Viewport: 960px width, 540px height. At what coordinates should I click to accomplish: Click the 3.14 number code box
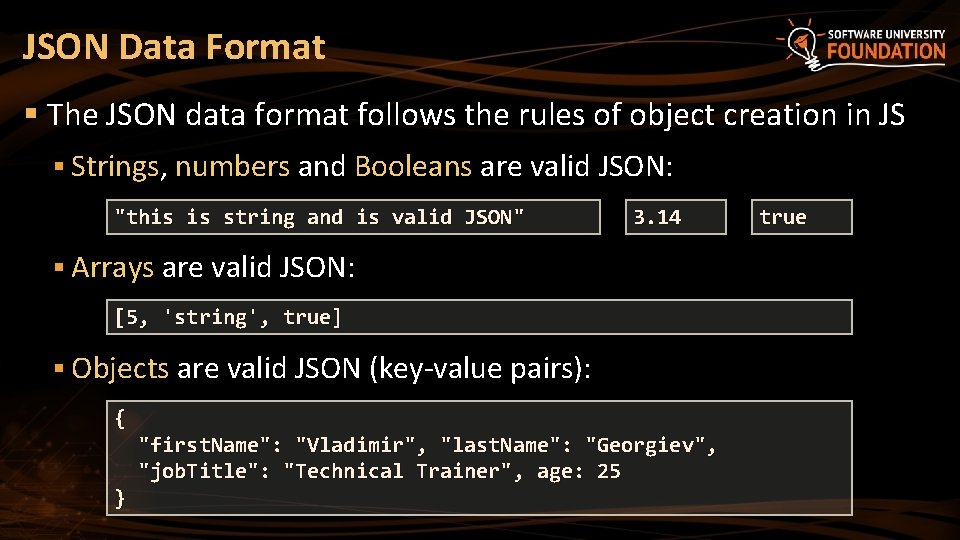(x=675, y=217)
